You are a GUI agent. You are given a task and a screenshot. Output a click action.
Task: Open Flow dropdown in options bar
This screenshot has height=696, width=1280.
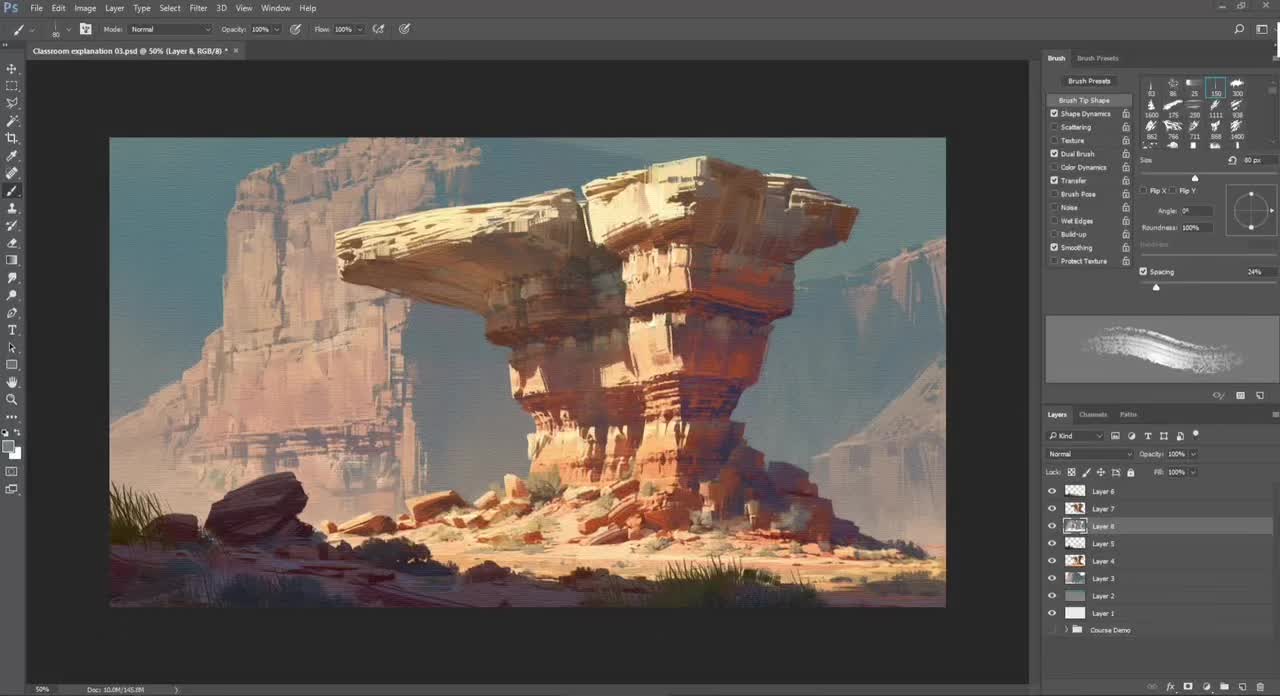(x=360, y=29)
